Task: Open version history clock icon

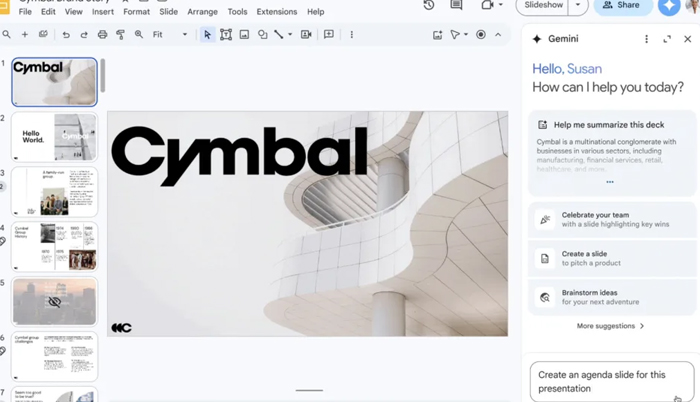Action: point(429,5)
